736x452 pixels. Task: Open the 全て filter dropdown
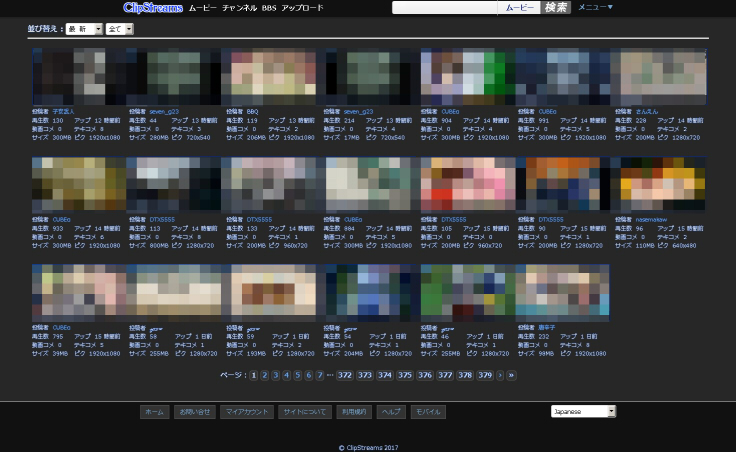[119, 29]
